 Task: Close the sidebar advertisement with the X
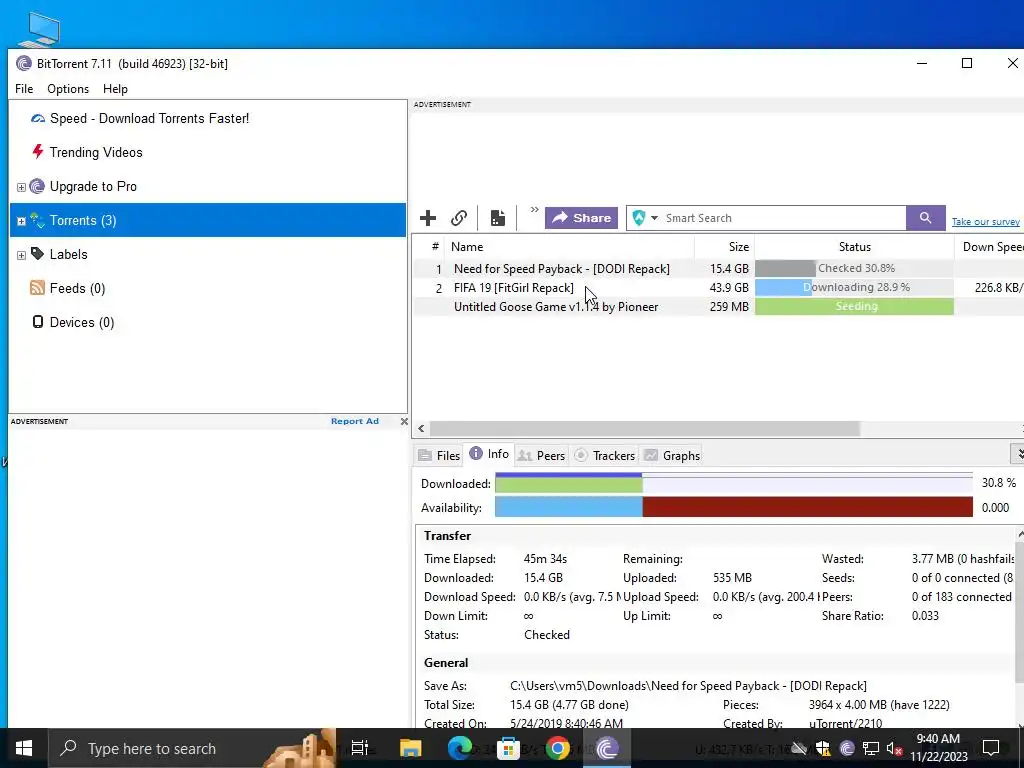click(x=404, y=421)
